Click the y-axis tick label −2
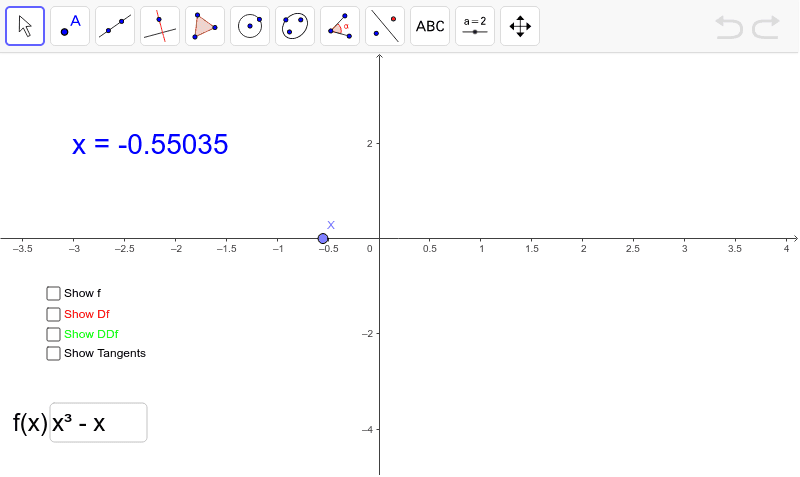 click(x=367, y=334)
